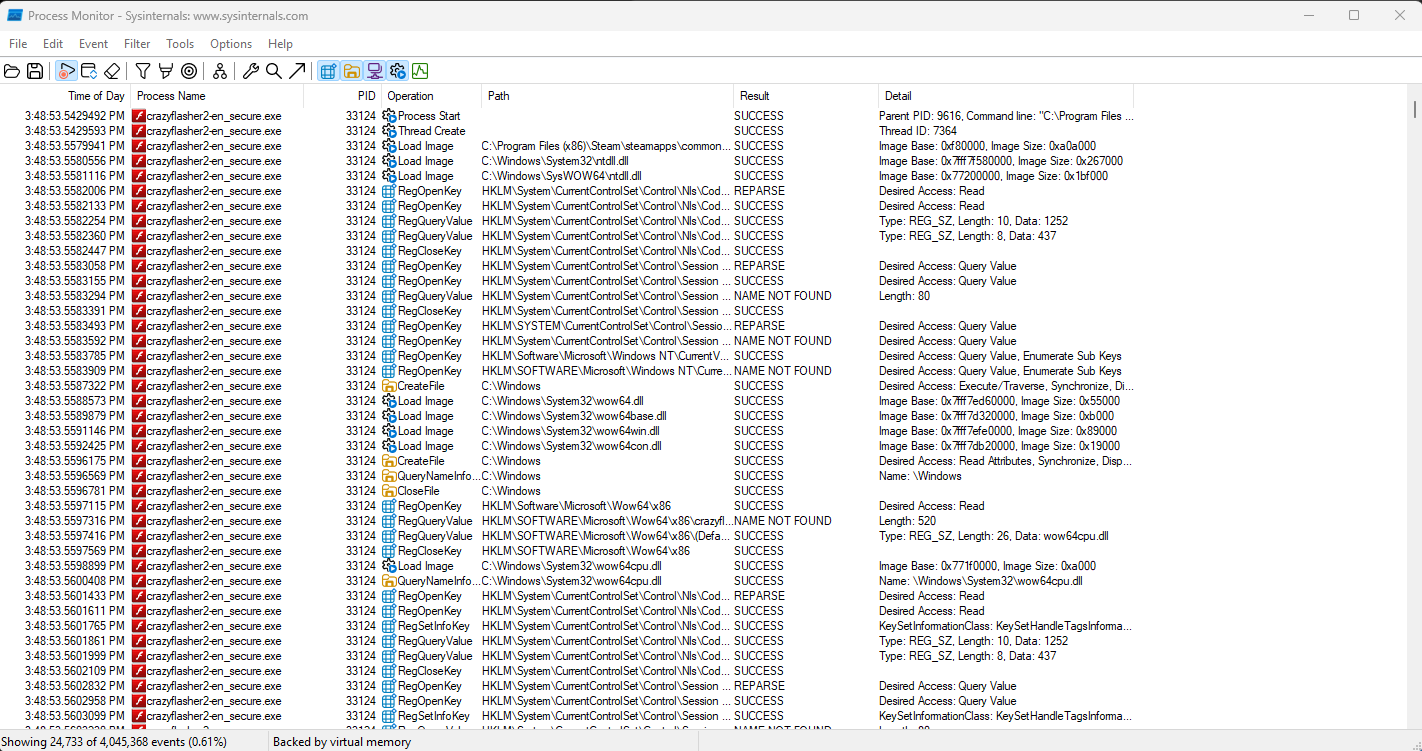Clear the display with the eraser icon
This screenshot has height=751, width=1422.
(x=112, y=71)
